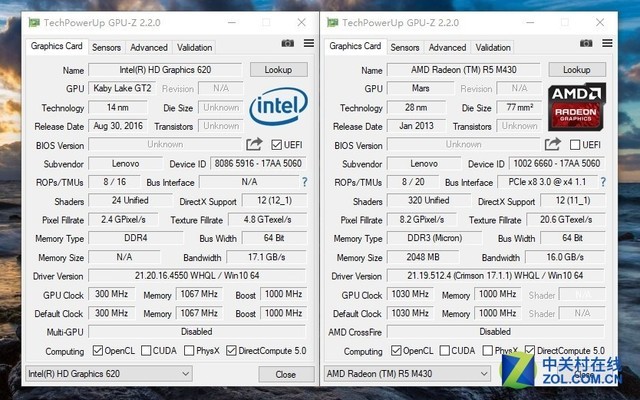The width and height of the screenshot is (640, 400).
Task: Switch to Sensors tab in AMD window
Action: pyautogui.click(x=404, y=47)
